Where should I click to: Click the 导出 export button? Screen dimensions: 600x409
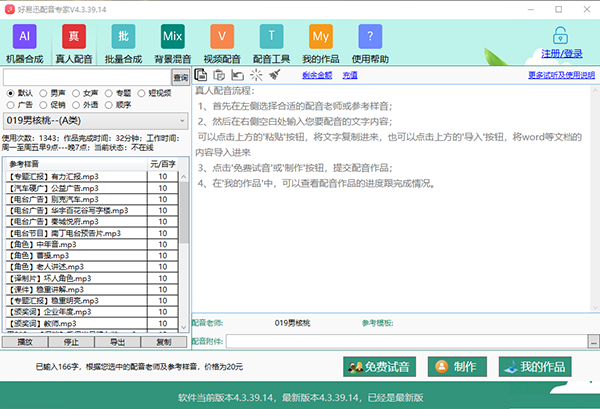tap(117, 342)
